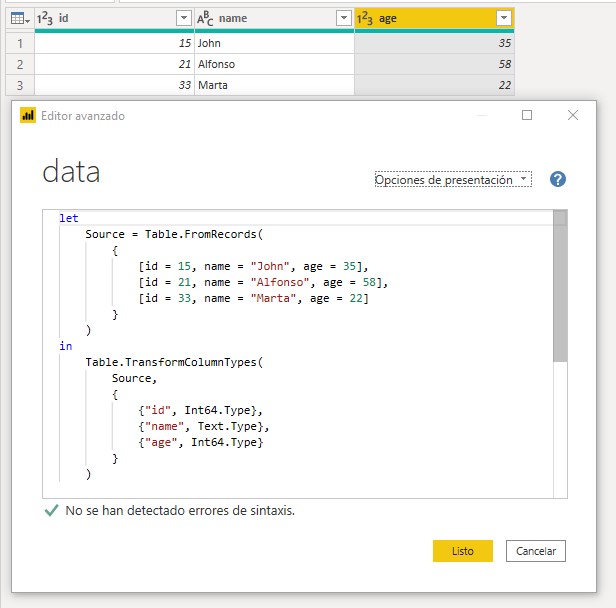The image size is (616, 608).
Task: Click the Table.TransformColumnTypes( code line
Action: [174, 362]
